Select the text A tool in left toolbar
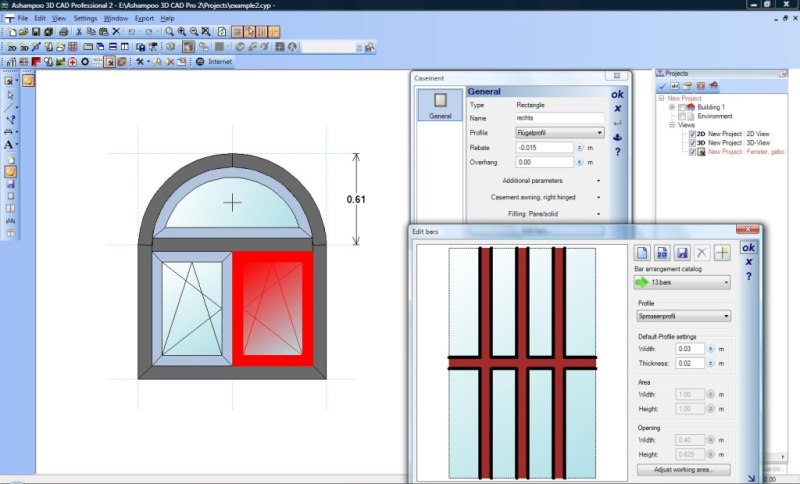The height and width of the screenshot is (484, 800). [x=9, y=145]
